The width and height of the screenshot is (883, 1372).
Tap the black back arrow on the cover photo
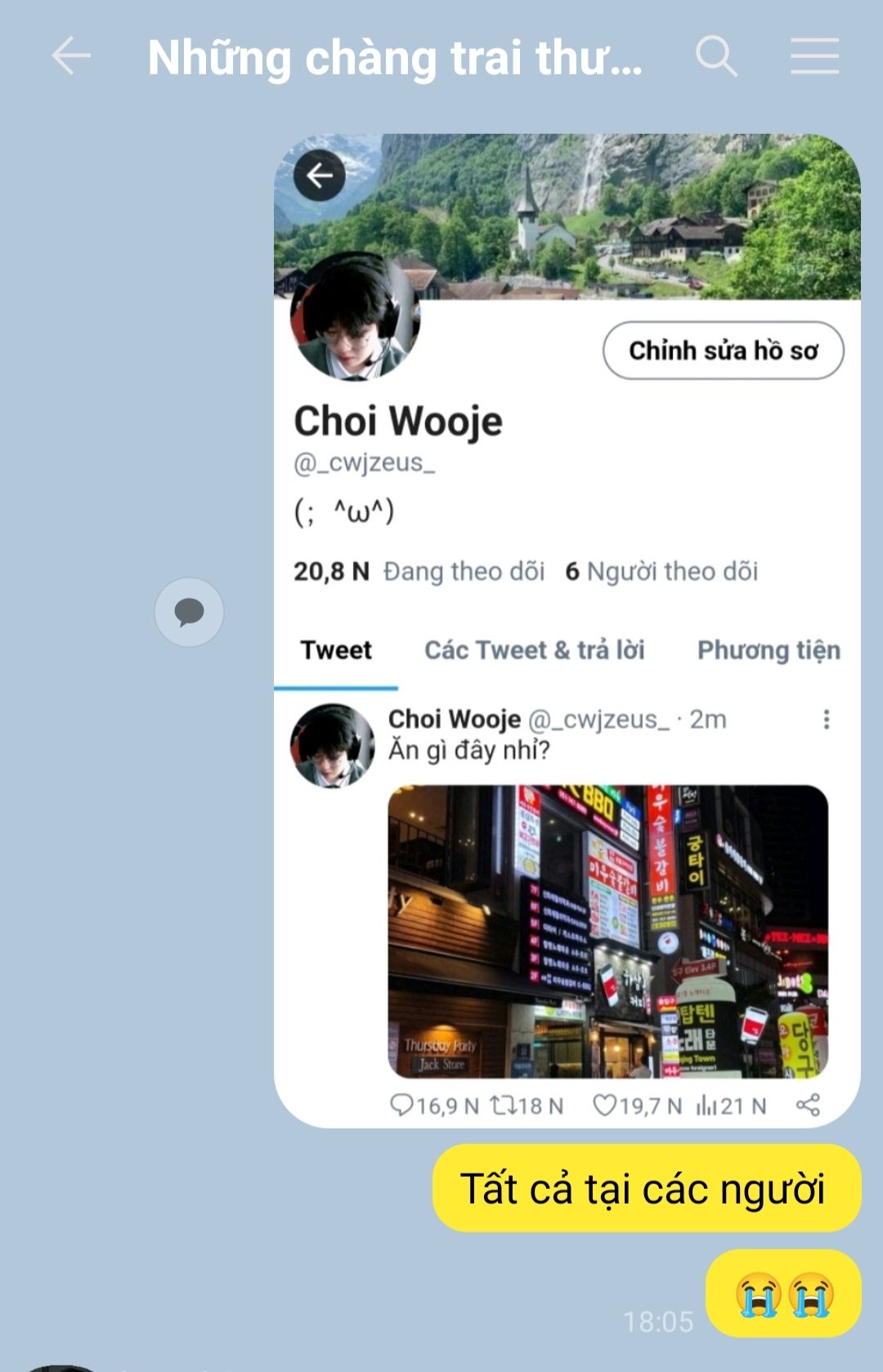click(x=320, y=175)
